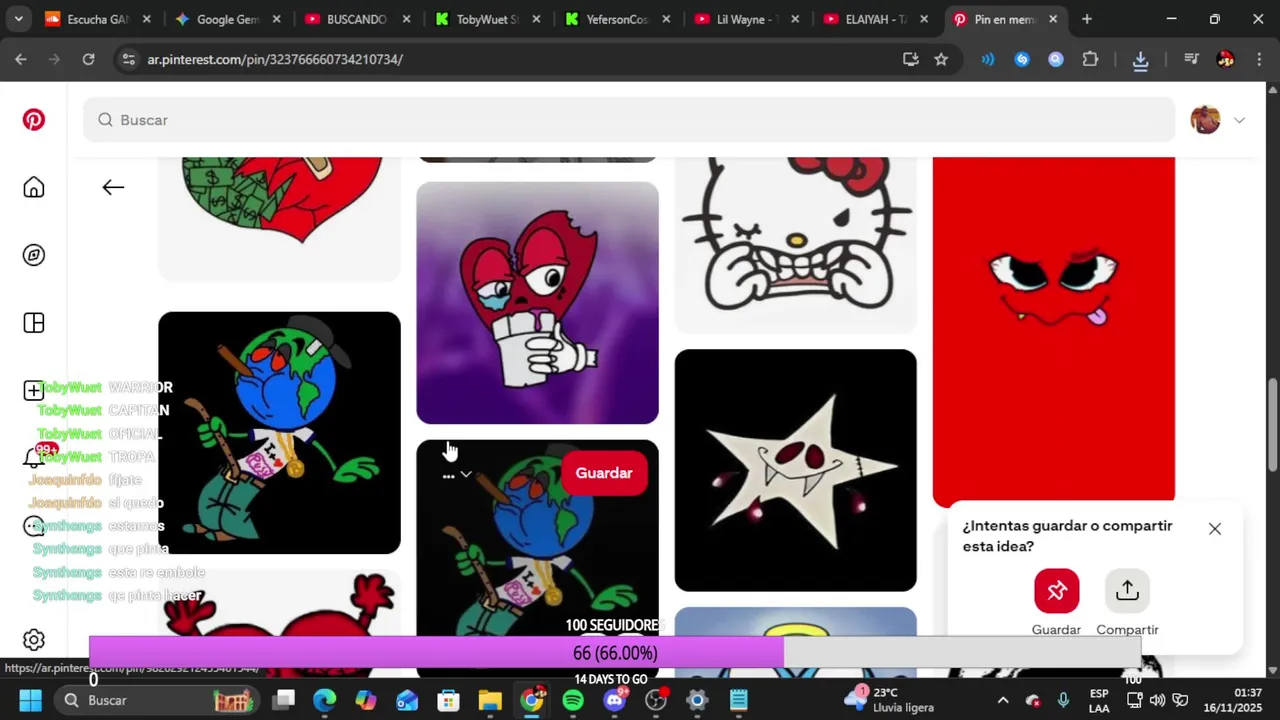
Task: View site information icon in address bar
Action: click(128, 59)
